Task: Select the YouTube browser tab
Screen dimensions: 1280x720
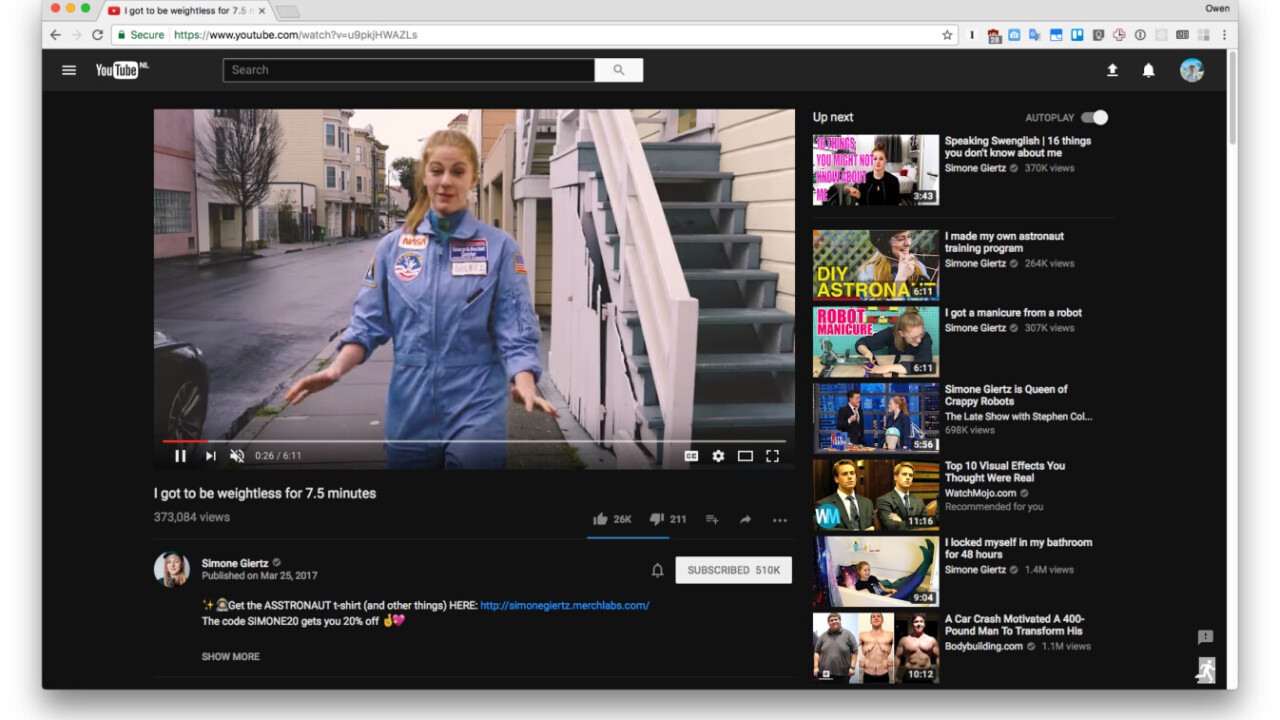Action: (187, 10)
